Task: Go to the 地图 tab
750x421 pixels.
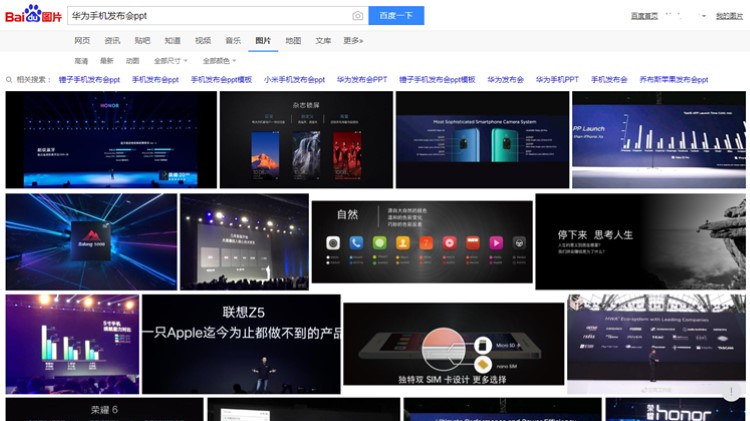Action: pyautogui.click(x=293, y=41)
